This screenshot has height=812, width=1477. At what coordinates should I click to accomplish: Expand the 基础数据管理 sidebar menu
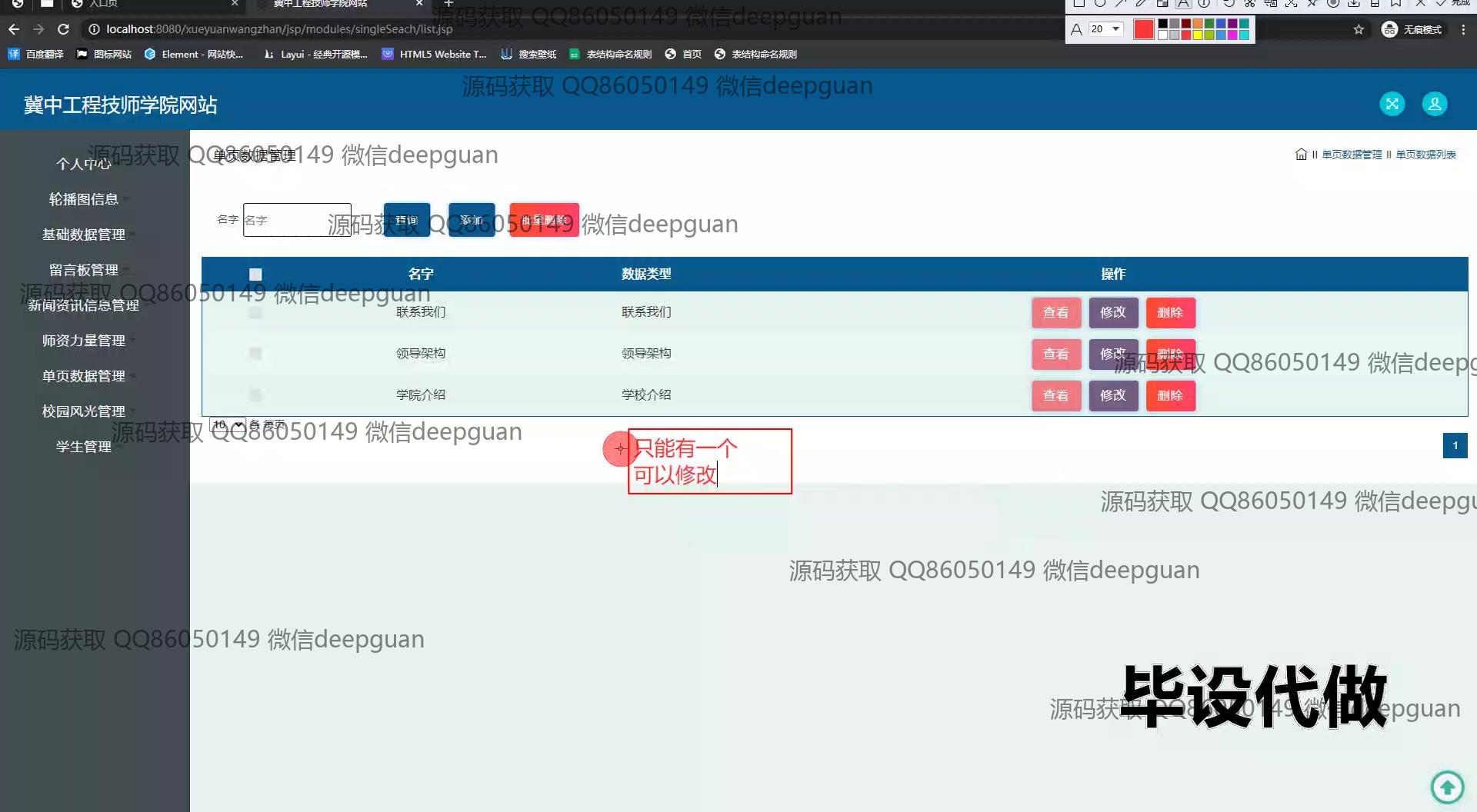(x=83, y=235)
